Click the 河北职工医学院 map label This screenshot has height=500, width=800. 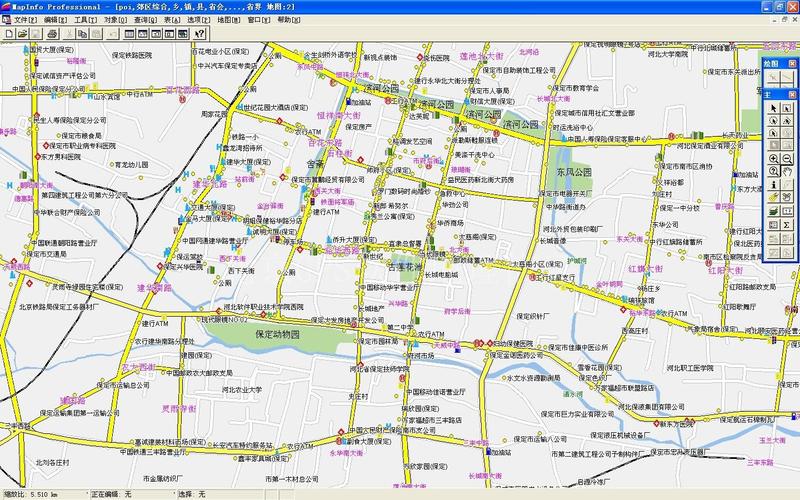[x=690, y=368]
